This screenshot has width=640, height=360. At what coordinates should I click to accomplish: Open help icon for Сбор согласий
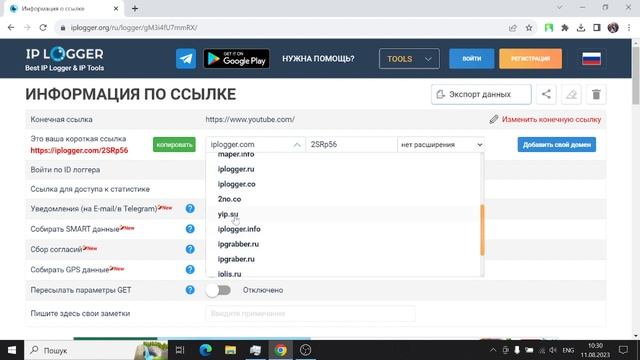(190, 249)
